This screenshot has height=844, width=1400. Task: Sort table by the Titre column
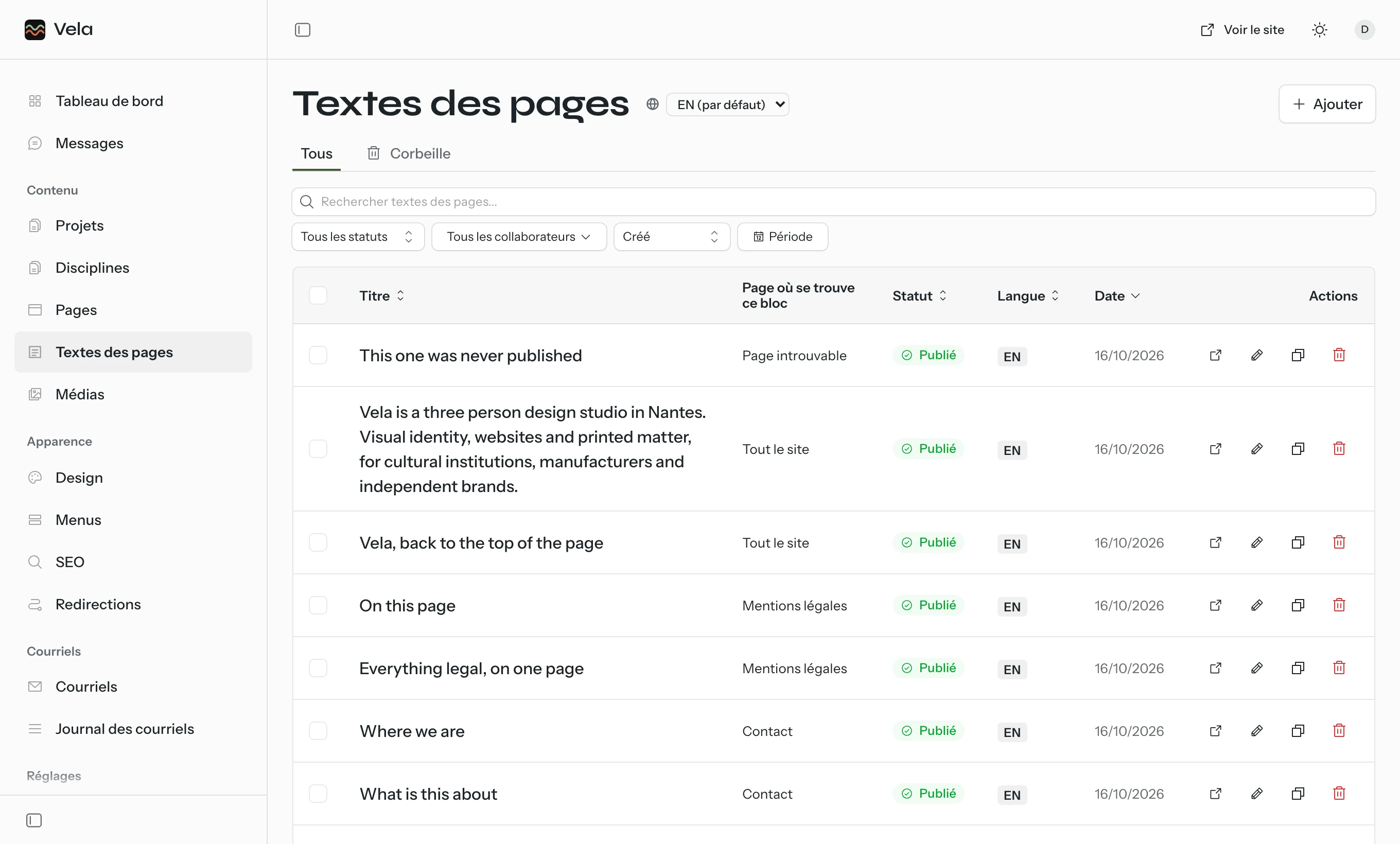(382, 295)
